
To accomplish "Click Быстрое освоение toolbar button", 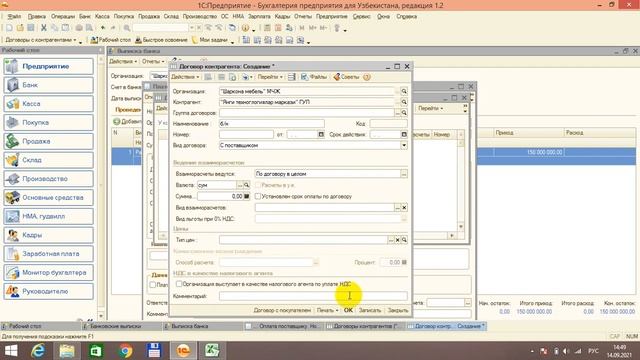I will point(161,40).
